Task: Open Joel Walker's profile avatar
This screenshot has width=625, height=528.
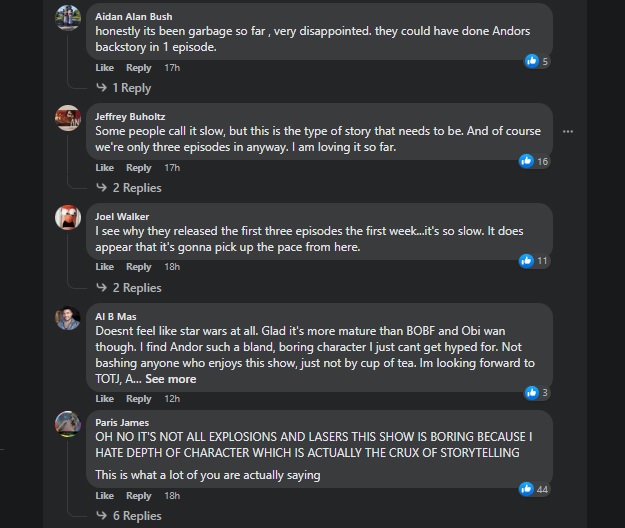Action: coord(68,217)
